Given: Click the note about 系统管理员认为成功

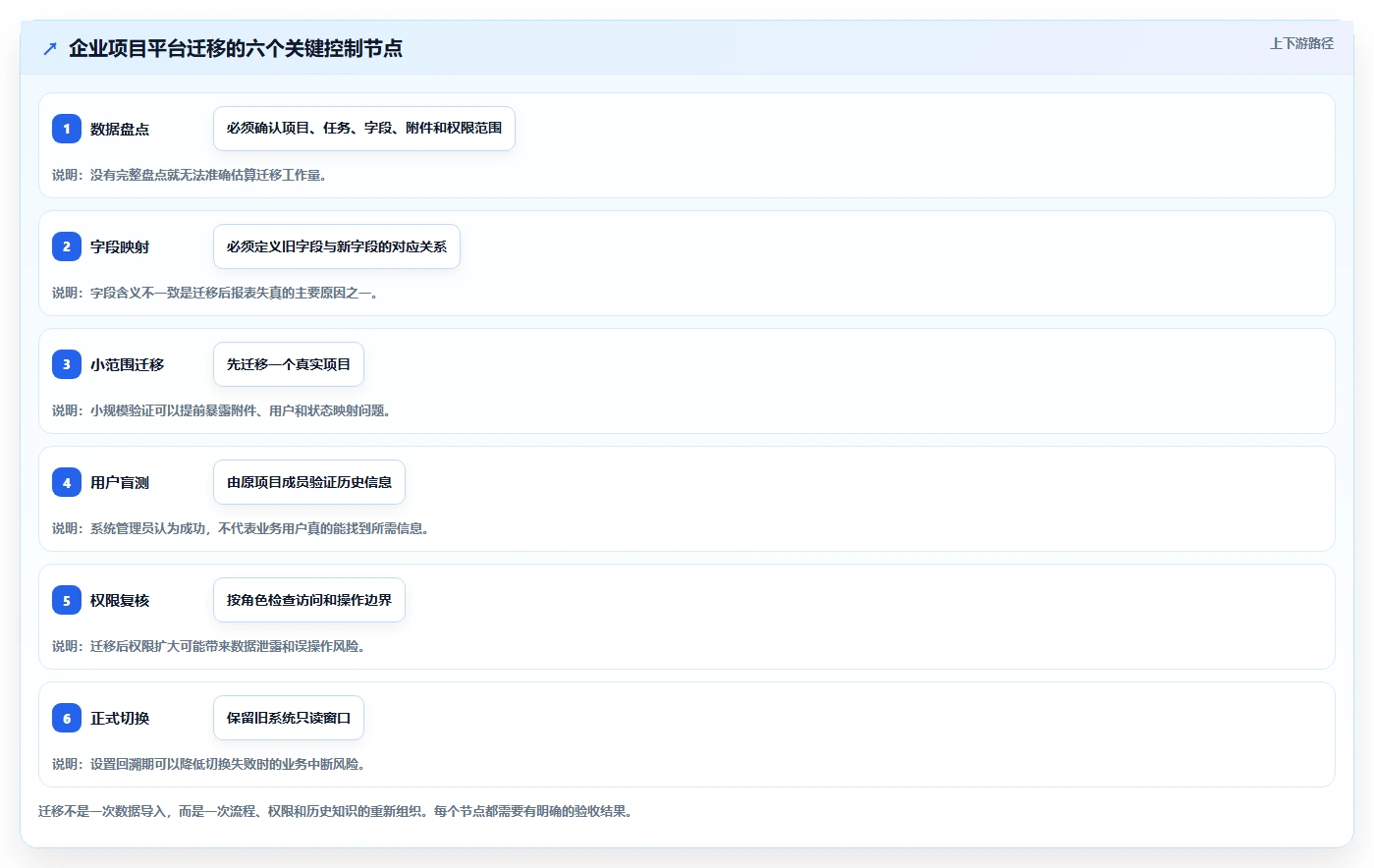Looking at the screenshot, I should [243, 528].
